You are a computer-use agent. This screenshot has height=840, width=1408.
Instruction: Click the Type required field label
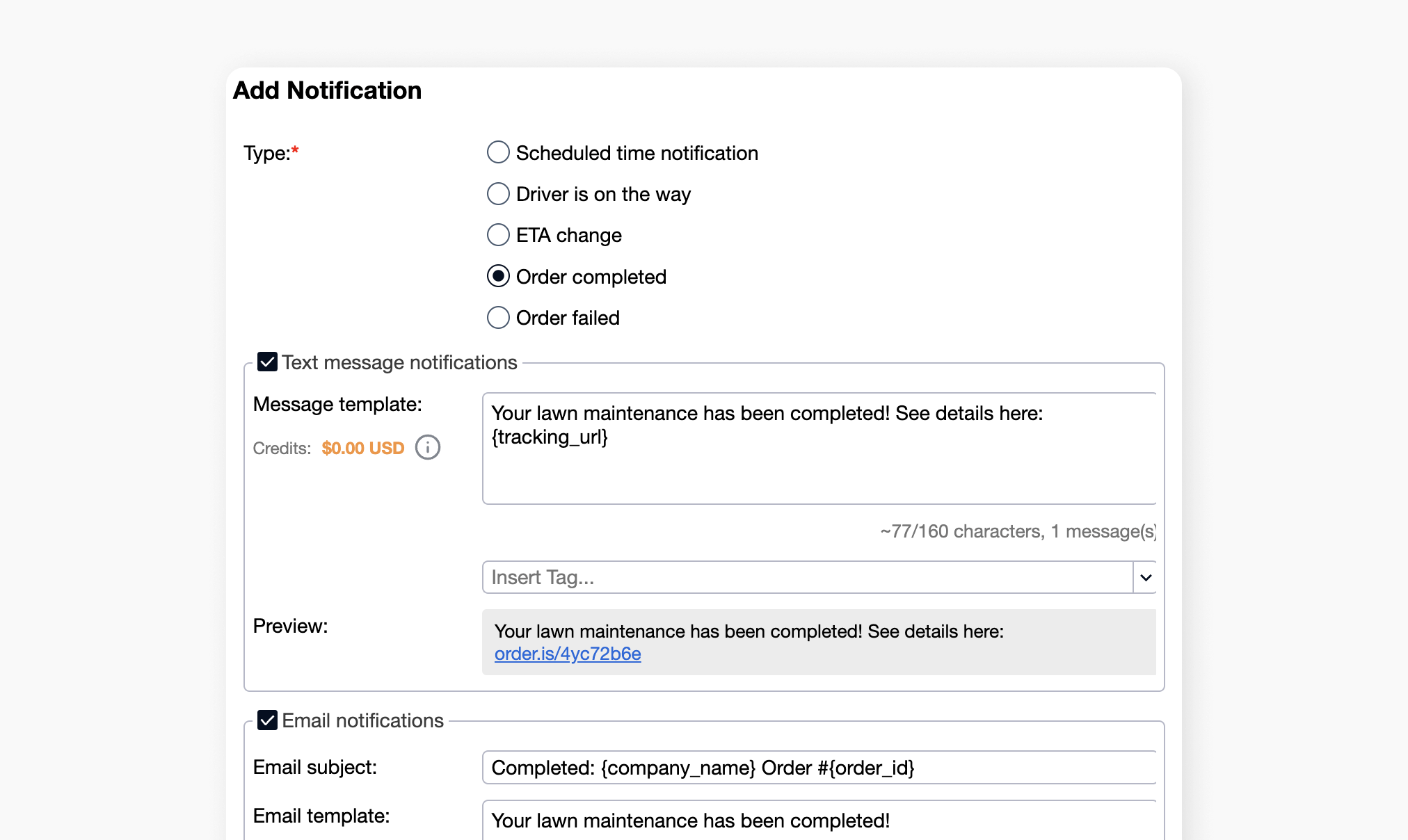coord(271,152)
